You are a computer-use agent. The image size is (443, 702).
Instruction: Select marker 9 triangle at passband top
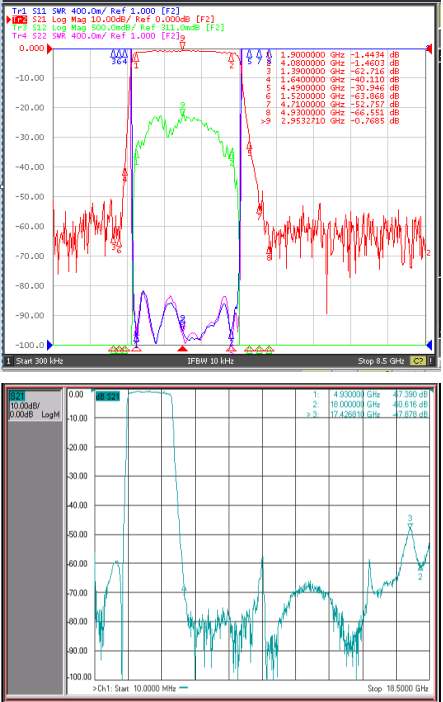(182, 46)
